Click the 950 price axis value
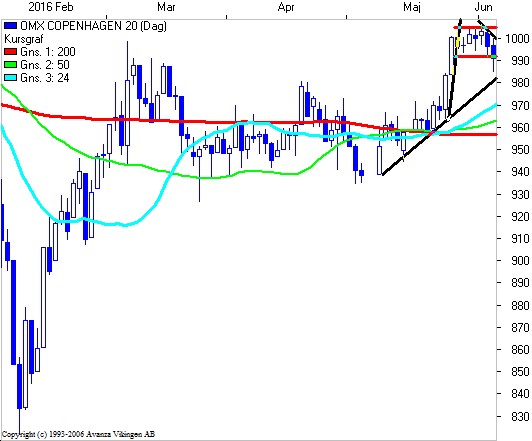This screenshot has height=441, width=532. pos(520,150)
